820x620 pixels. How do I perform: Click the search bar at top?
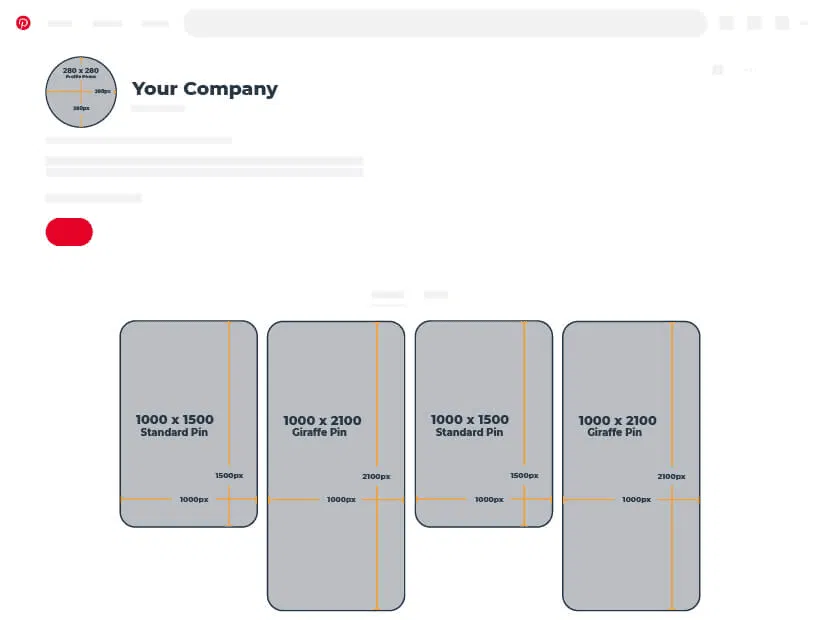[445, 23]
